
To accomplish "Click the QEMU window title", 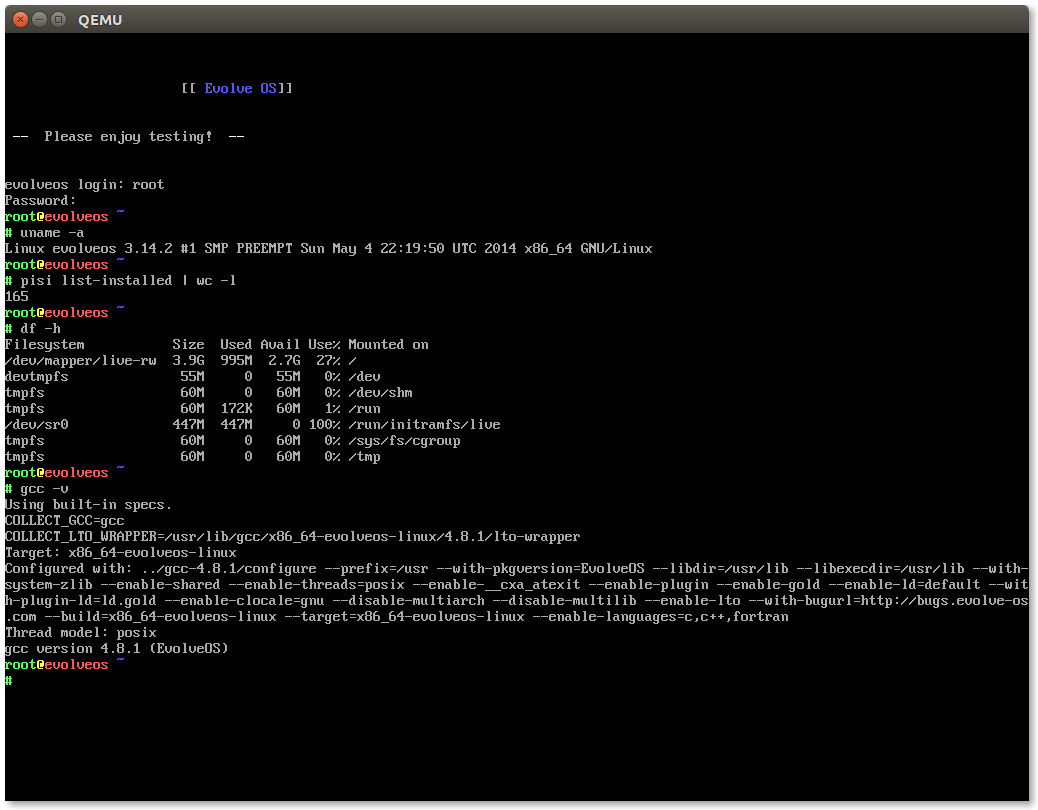I will tap(100, 21).
